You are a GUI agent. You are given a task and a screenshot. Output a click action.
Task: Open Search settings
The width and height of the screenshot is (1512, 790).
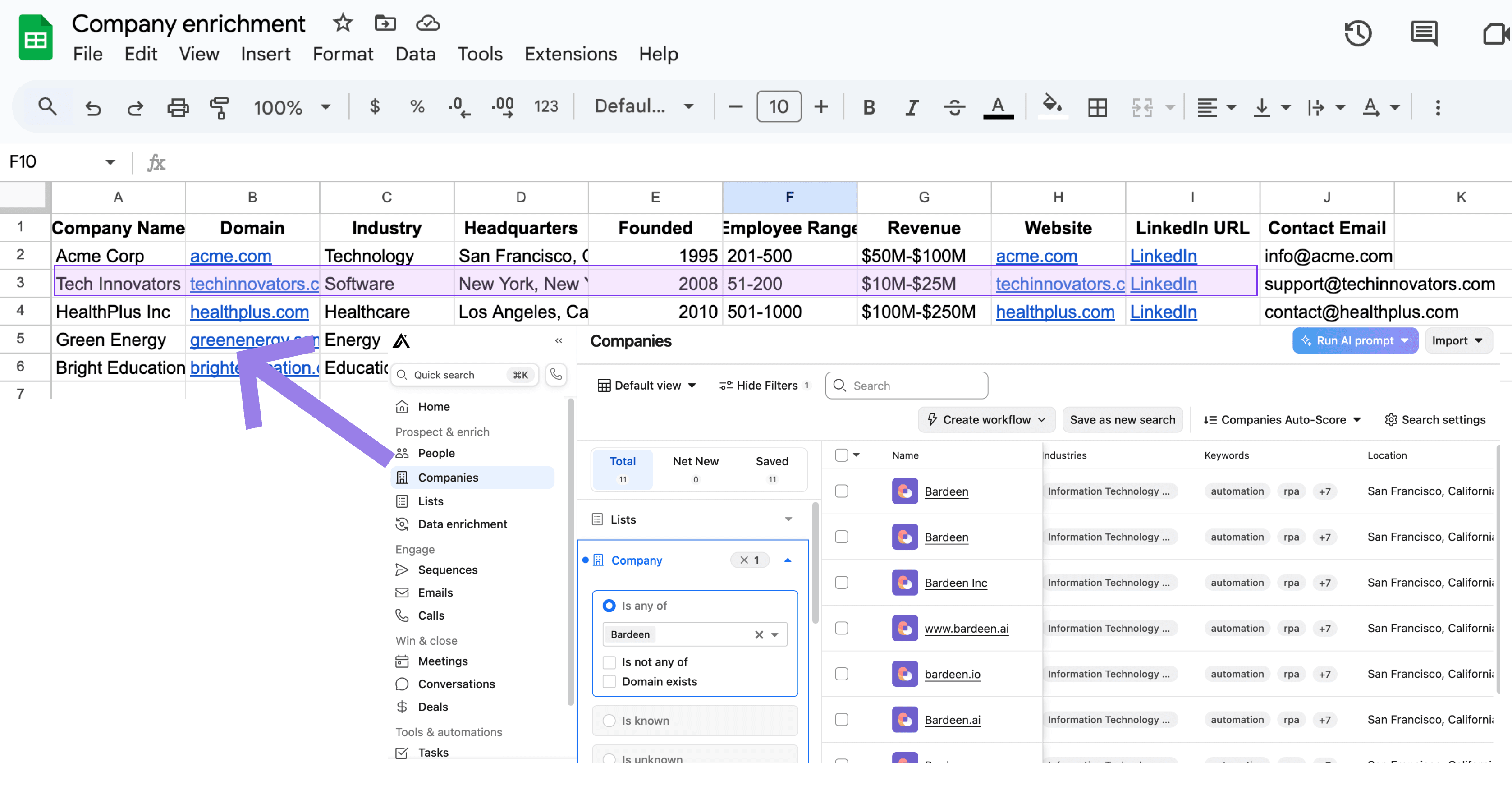(x=1434, y=420)
